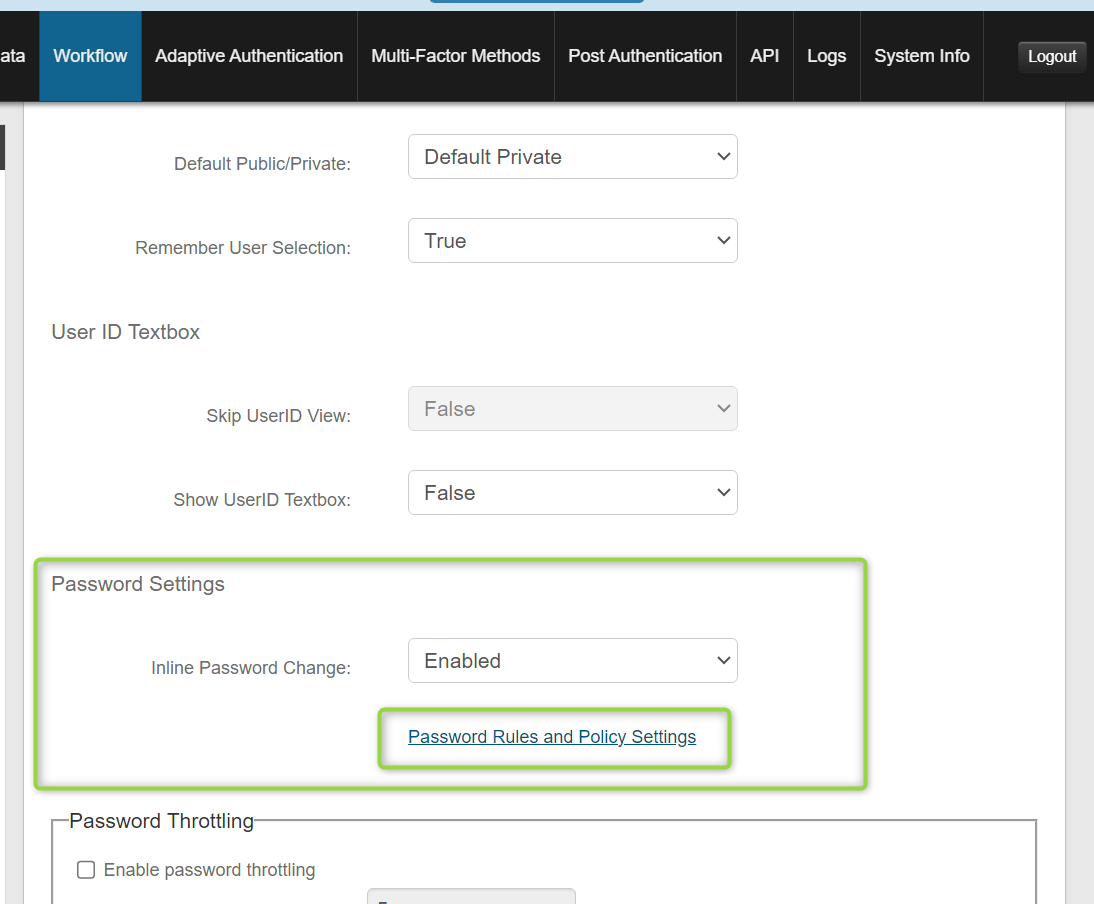Open the Logs tab
Image resolution: width=1094 pixels, height=904 pixels.
(827, 56)
